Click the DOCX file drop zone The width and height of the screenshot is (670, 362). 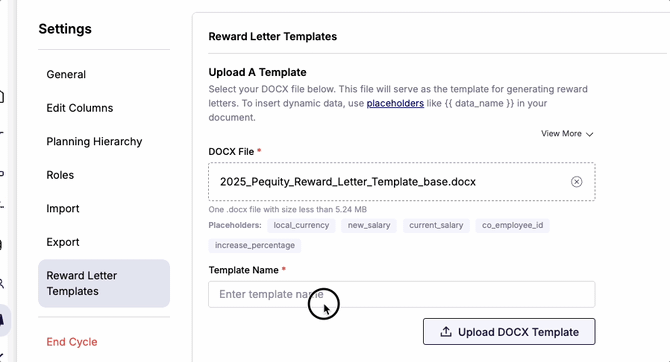pos(402,182)
